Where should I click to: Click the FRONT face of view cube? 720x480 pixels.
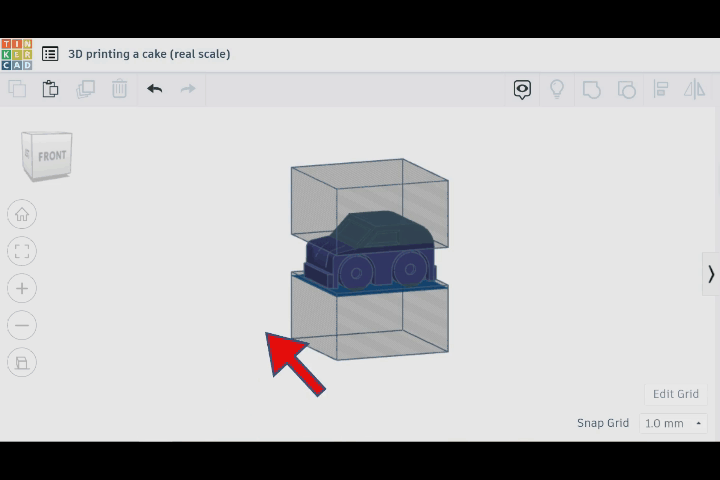[52, 156]
